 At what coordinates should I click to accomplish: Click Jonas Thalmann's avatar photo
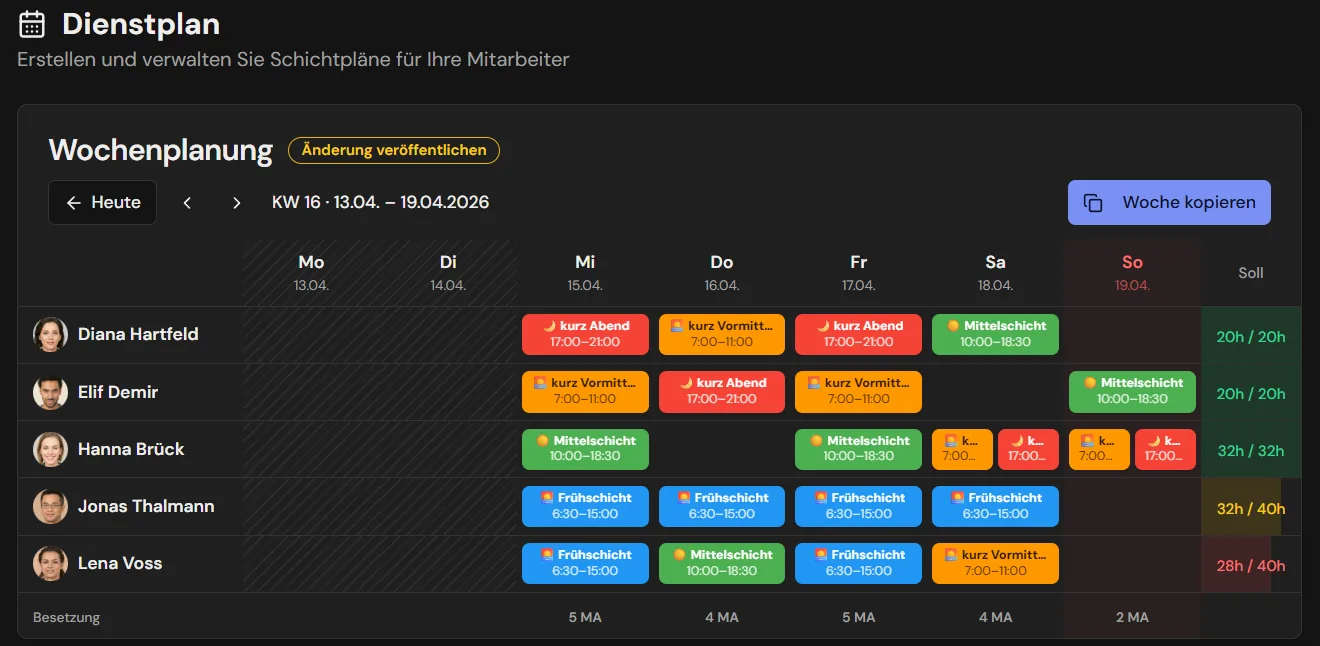50,506
